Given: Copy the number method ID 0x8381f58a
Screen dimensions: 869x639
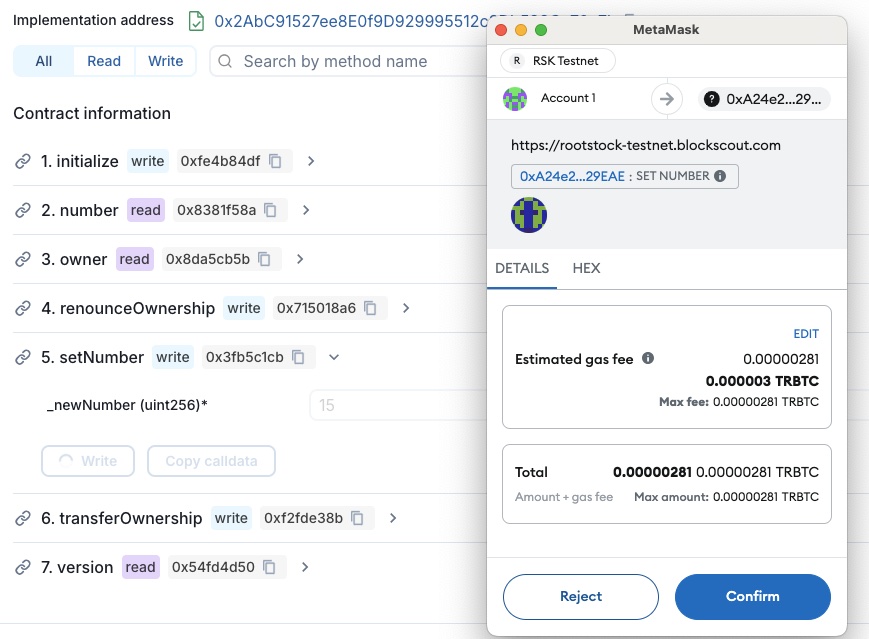Looking at the screenshot, I should point(272,210).
